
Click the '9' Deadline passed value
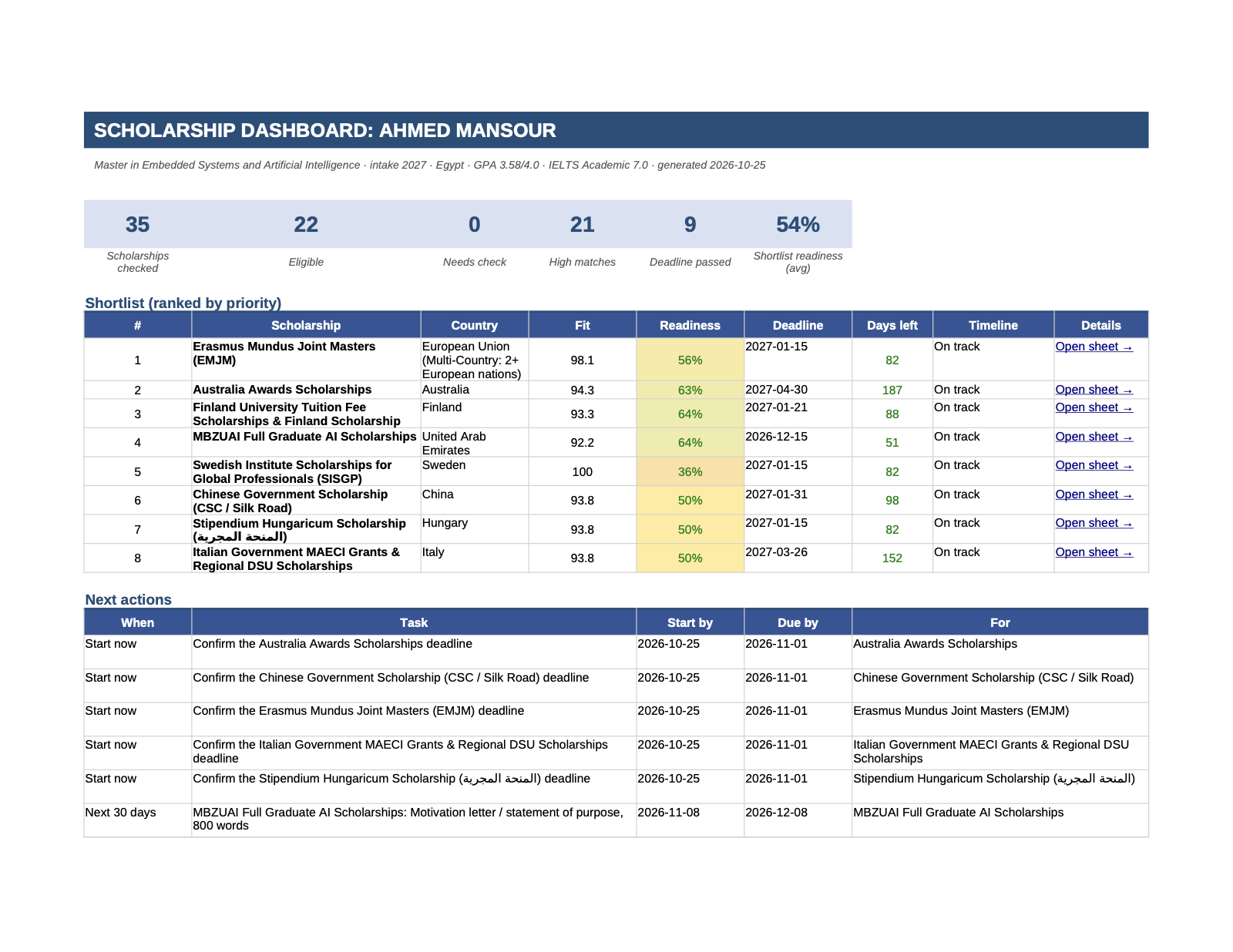click(690, 224)
